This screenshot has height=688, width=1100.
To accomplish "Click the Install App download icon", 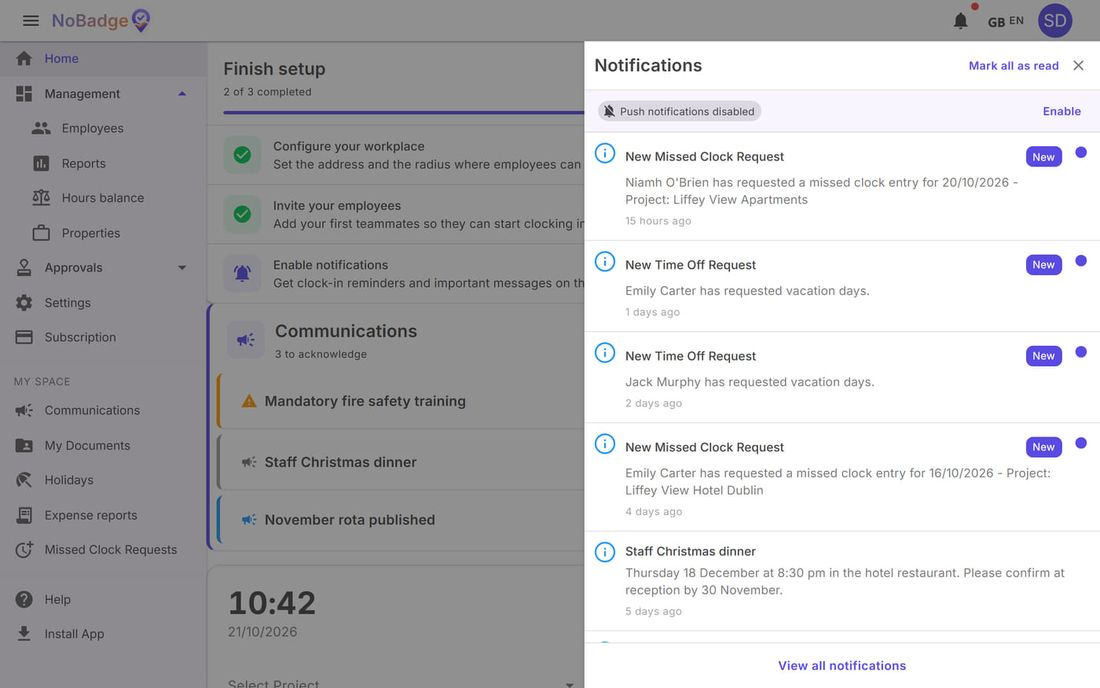I will pos(24,634).
